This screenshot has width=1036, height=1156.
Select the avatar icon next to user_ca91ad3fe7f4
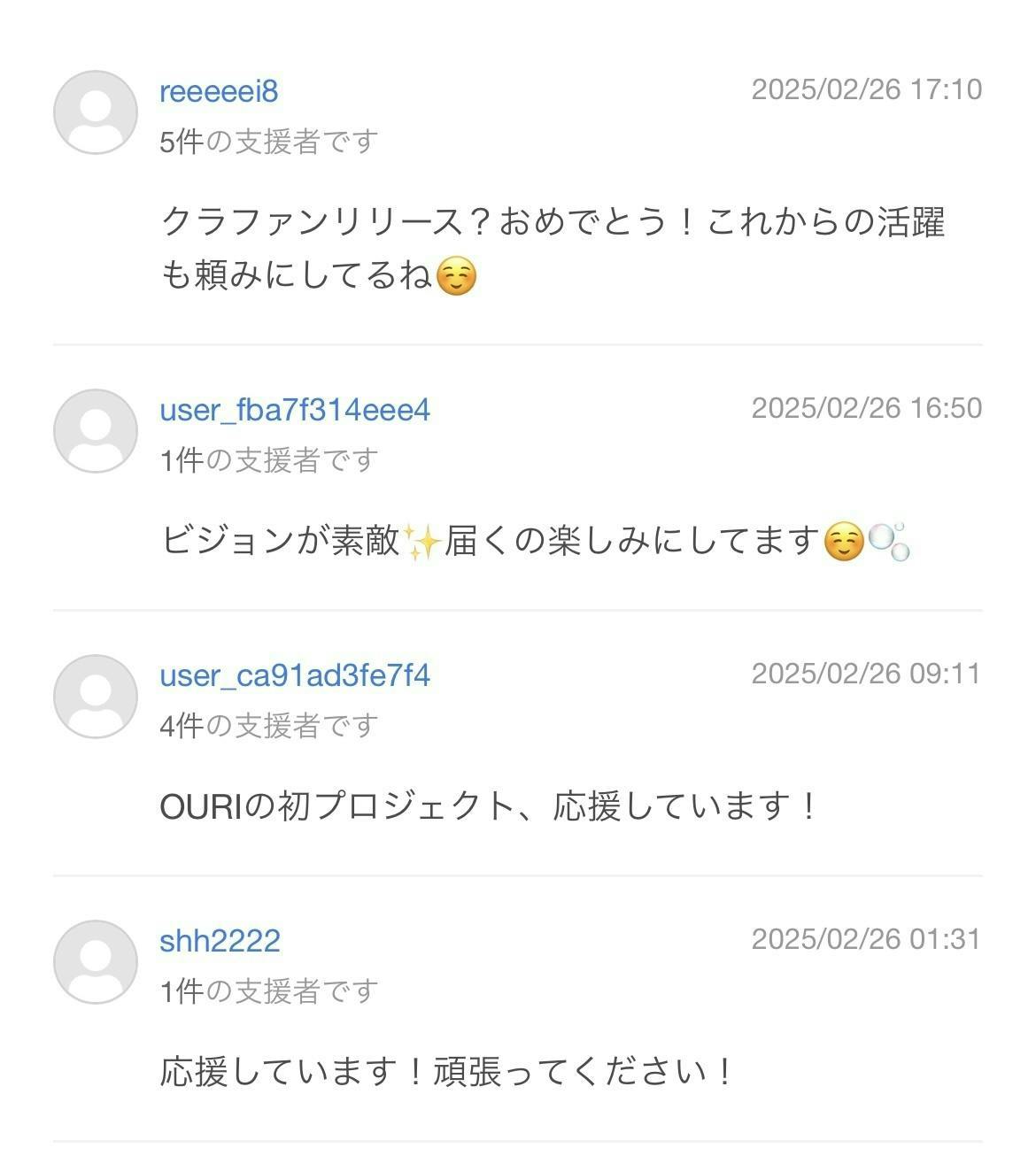[95, 697]
